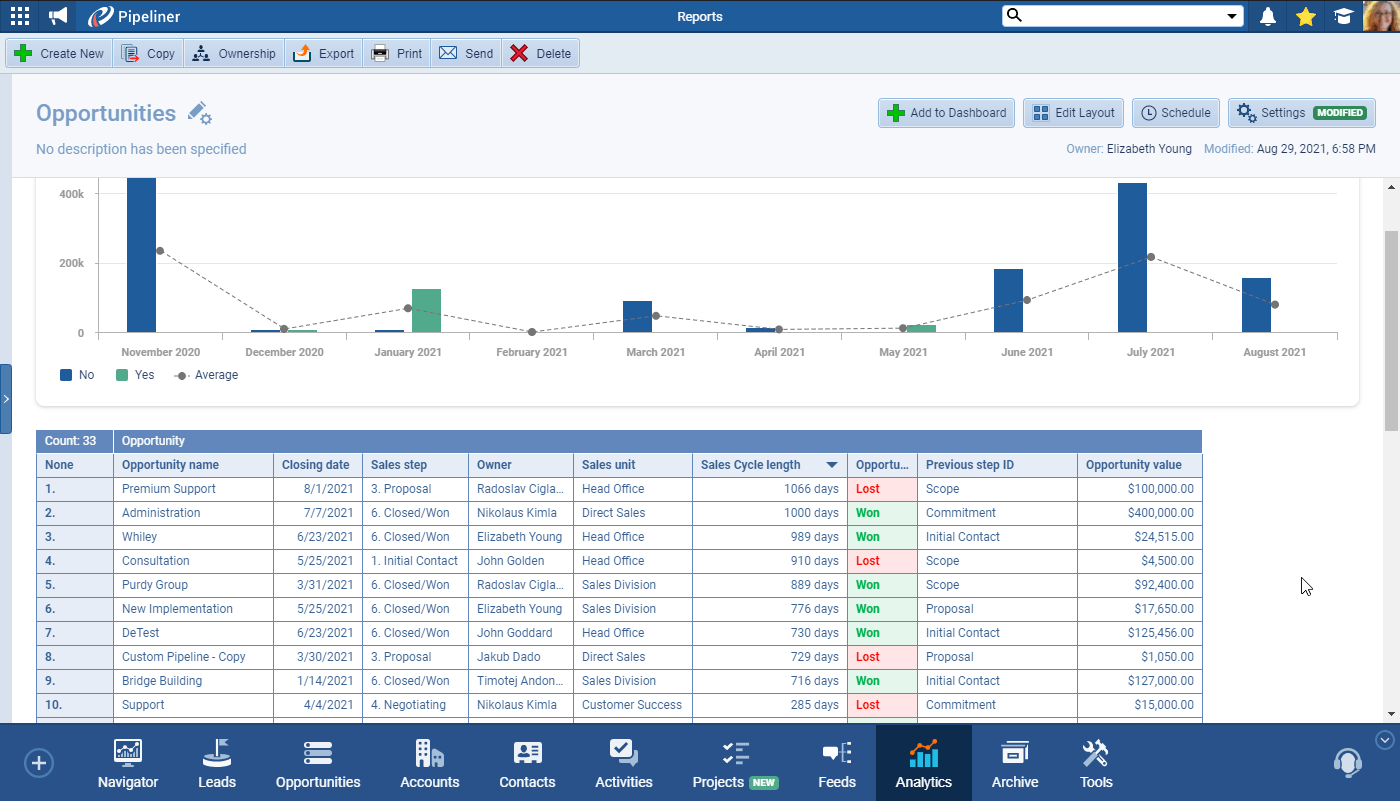Open the global search dropdown arrow
Image resolution: width=1400 pixels, height=801 pixels.
pyautogui.click(x=1231, y=16)
